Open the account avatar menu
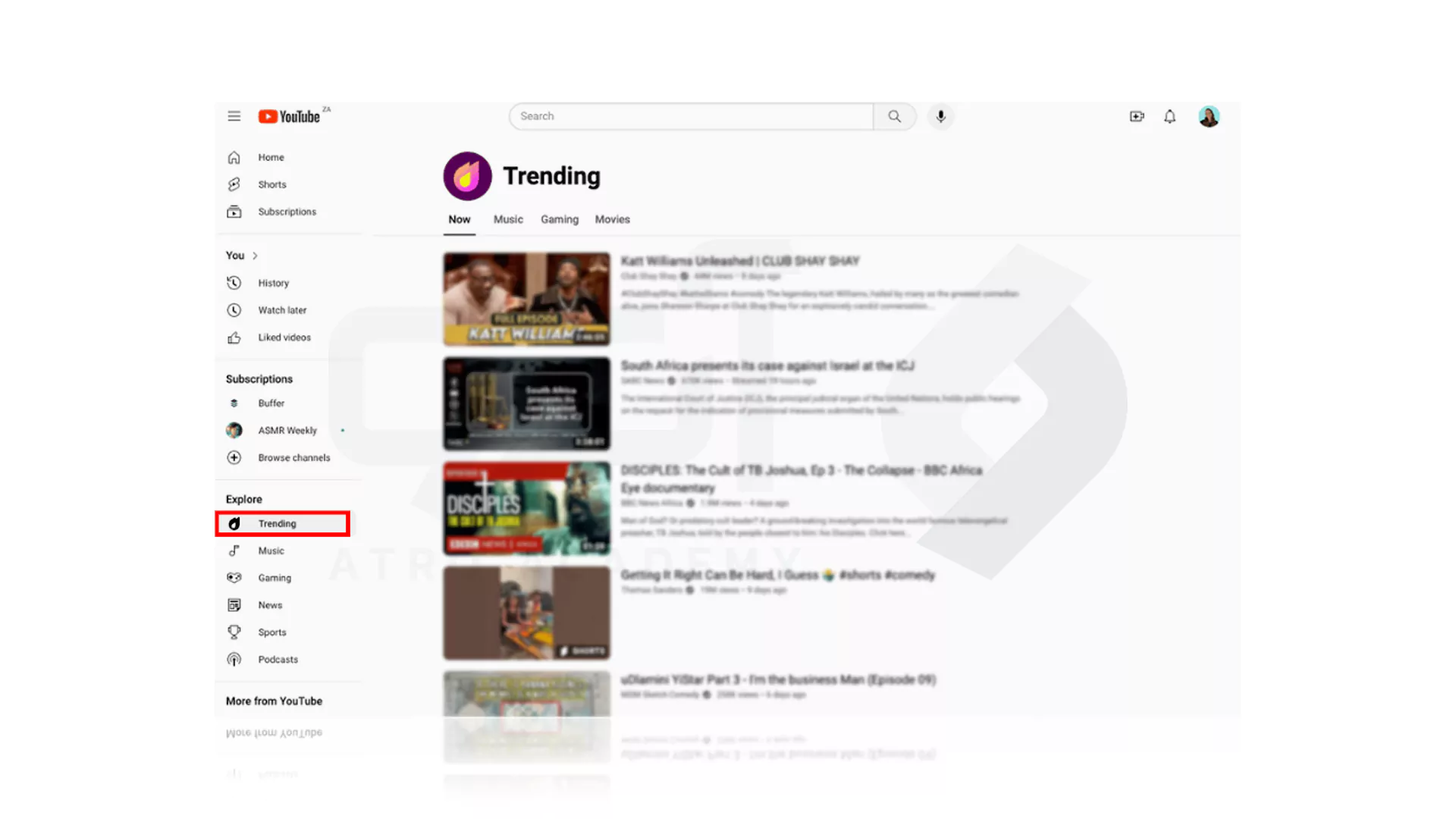 pyautogui.click(x=1209, y=116)
